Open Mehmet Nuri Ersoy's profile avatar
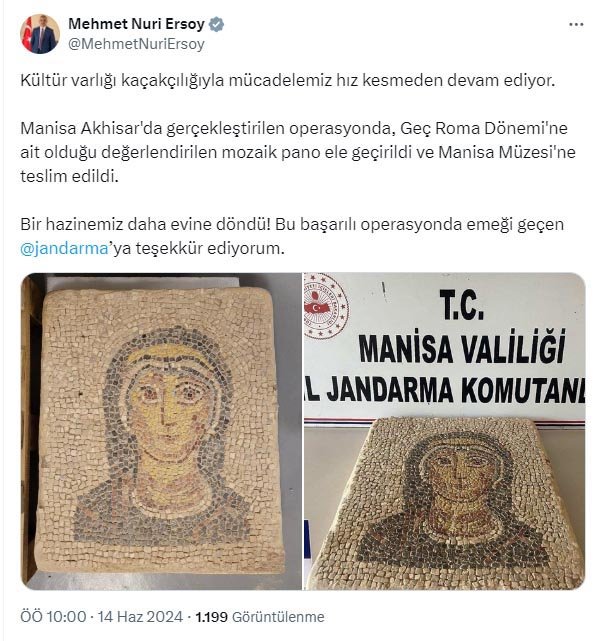This screenshot has width=602, height=641. pos(40,34)
